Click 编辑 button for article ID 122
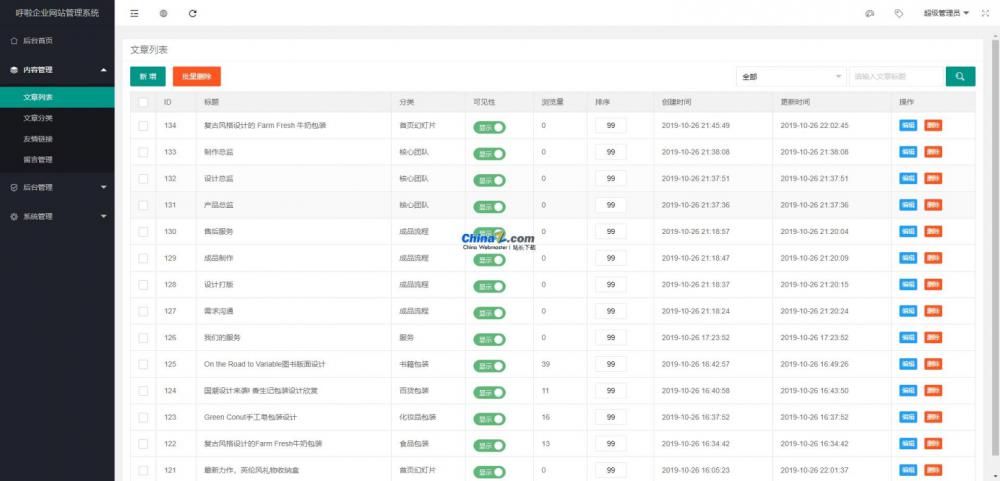 tap(908, 443)
